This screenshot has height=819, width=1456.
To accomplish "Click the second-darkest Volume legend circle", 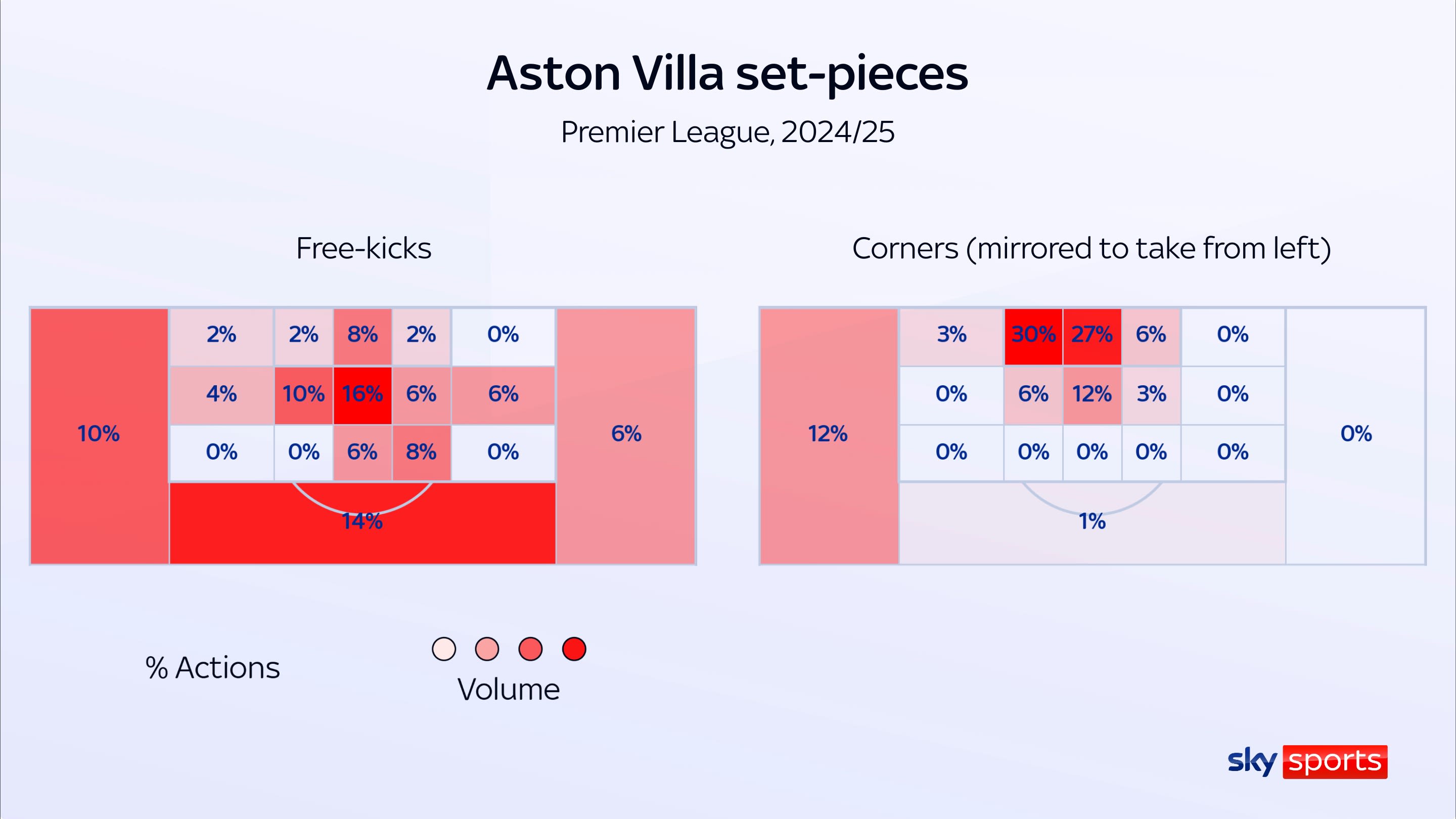I will coord(530,649).
